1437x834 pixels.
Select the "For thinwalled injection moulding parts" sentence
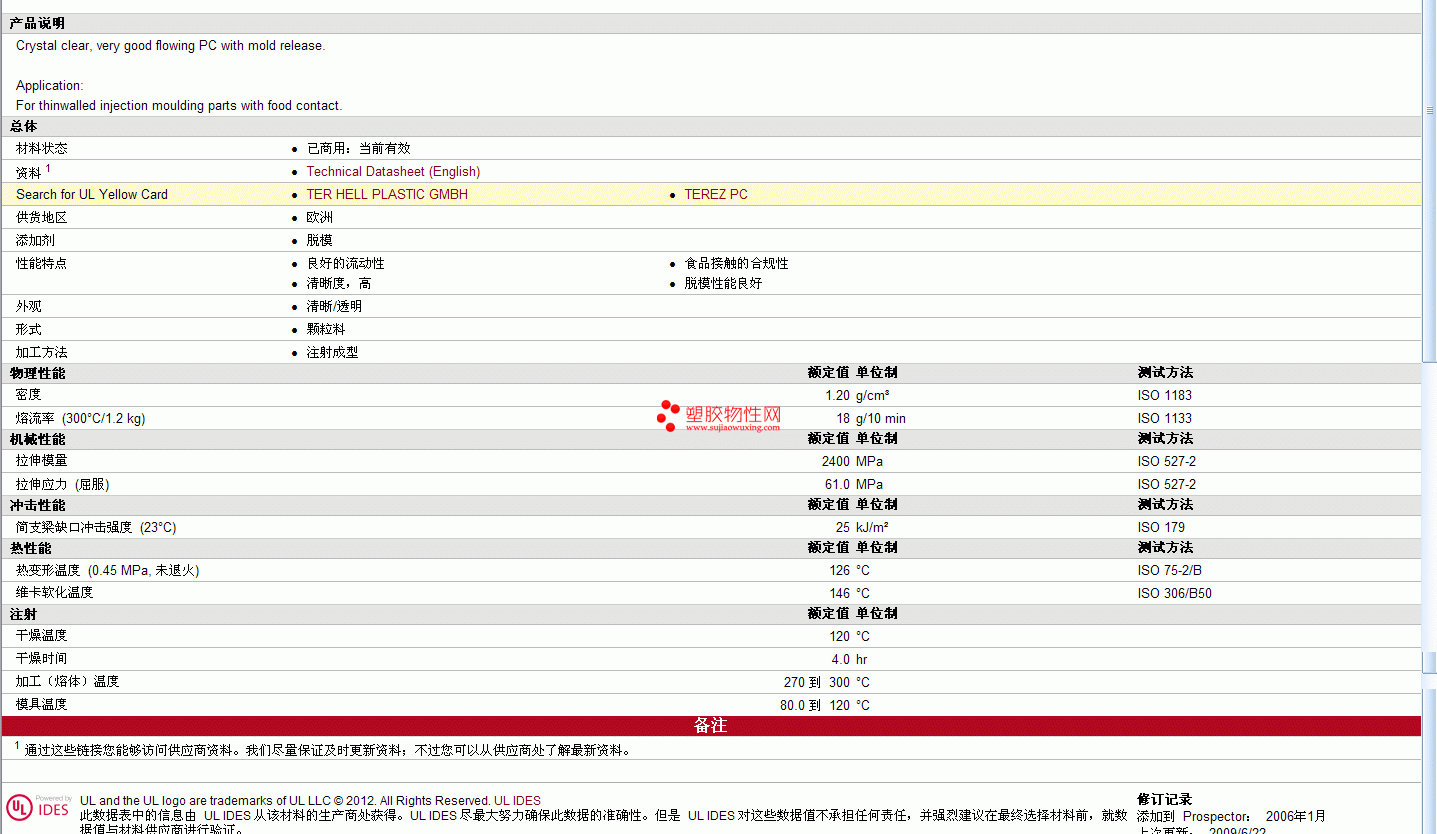point(179,106)
